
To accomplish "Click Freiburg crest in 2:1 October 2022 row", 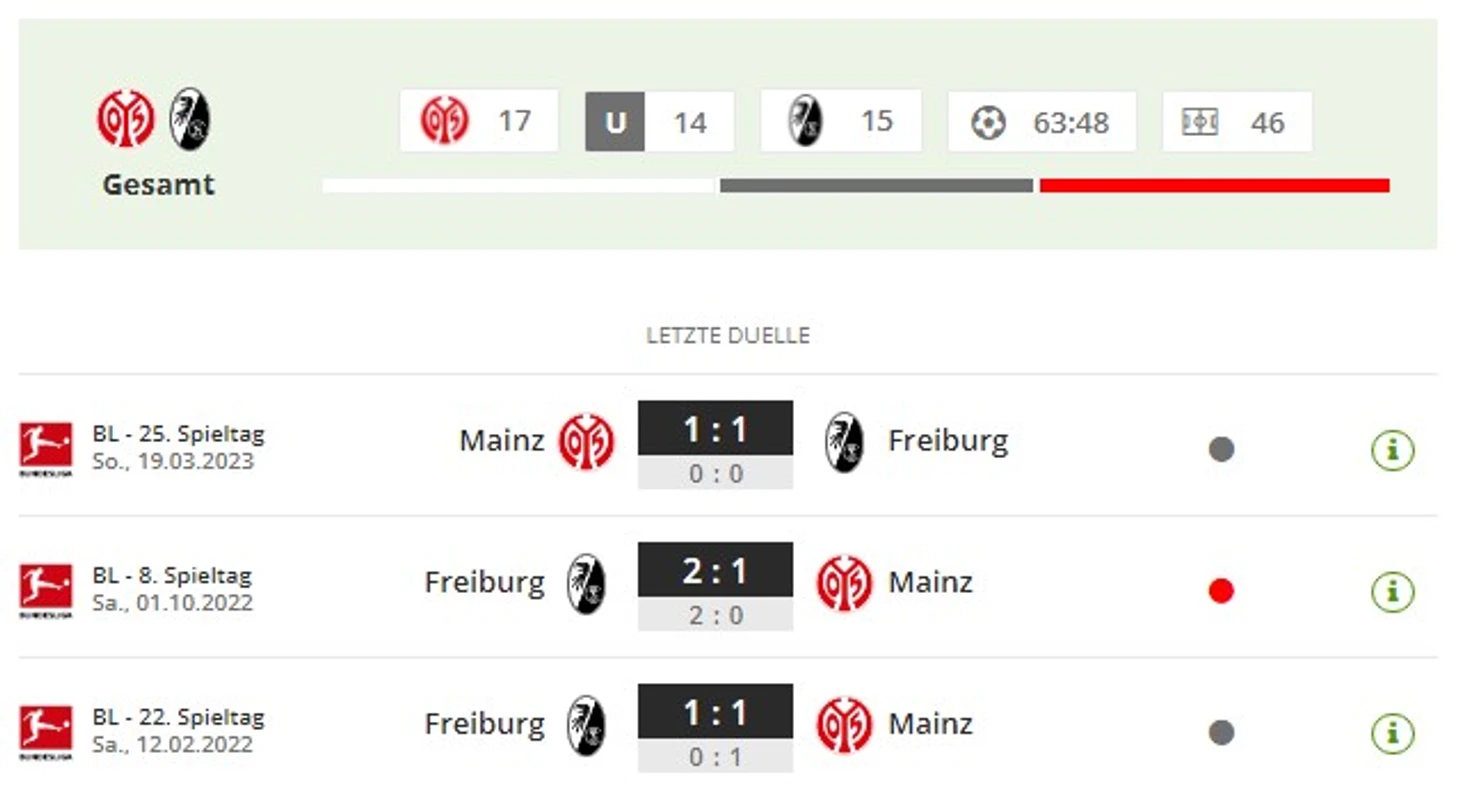I will tap(586, 583).
